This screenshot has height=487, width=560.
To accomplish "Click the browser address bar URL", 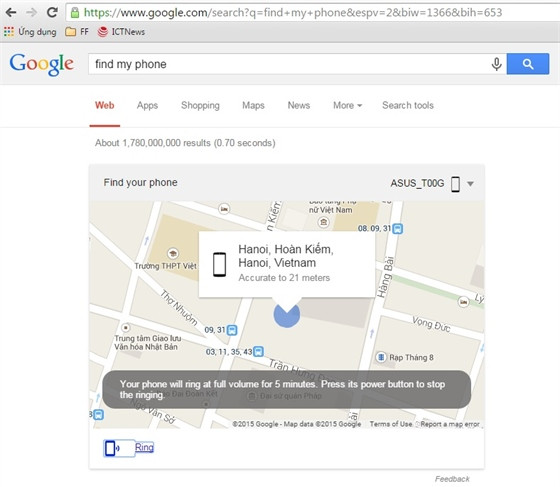I will [293, 13].
